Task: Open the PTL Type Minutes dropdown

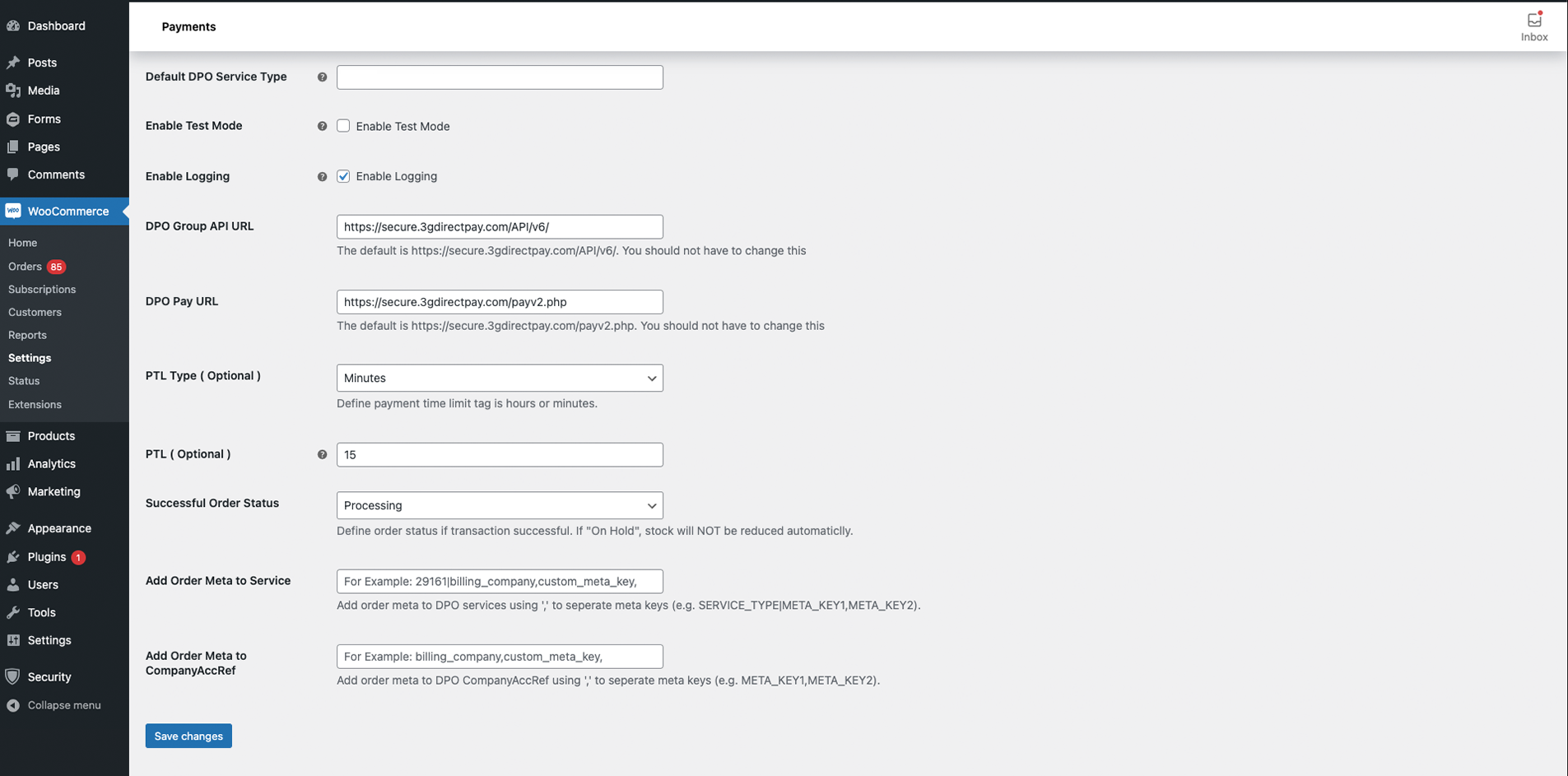Action: [500, 378]
